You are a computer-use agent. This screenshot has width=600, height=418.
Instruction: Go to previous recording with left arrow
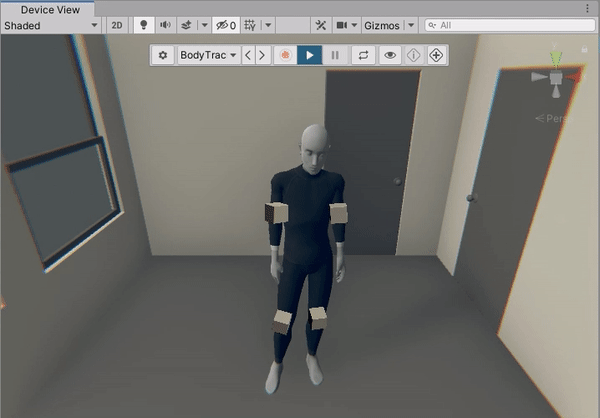click(x=249, y=55)
